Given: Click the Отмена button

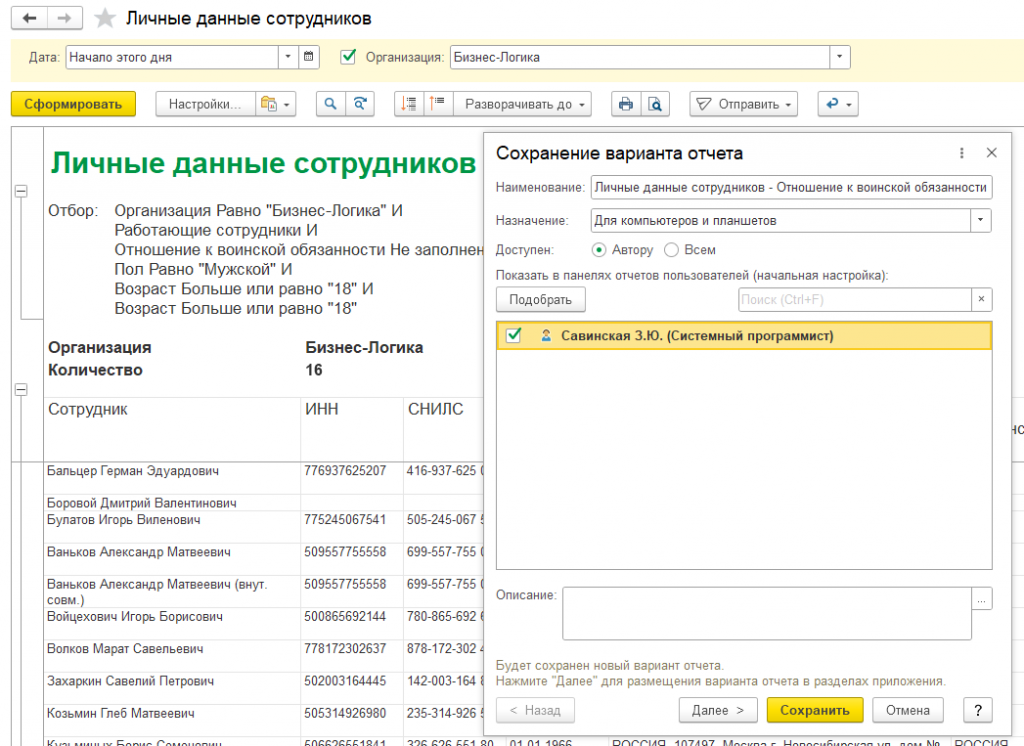Looking at the screenshot, I should pyautogui.click(x=908, y=710).
